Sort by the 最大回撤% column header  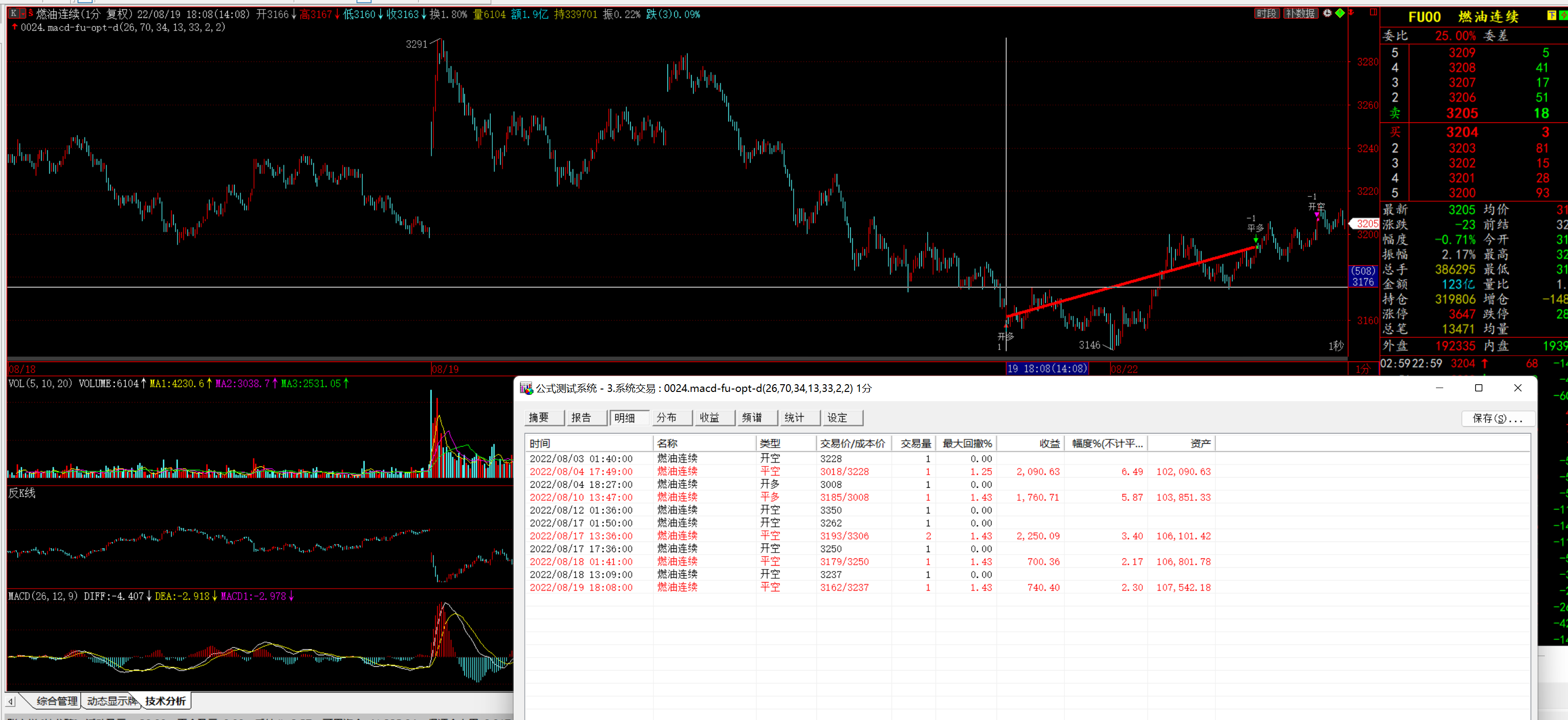pyautogui.click(x=966, y=443)
